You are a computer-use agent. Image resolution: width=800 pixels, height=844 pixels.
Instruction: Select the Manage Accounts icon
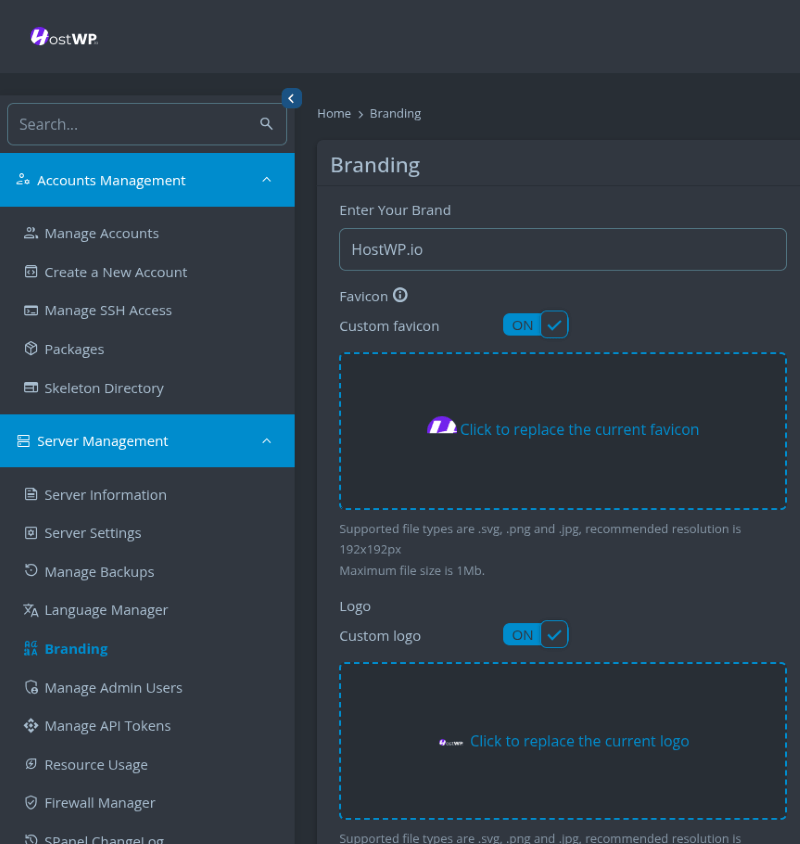31,233
